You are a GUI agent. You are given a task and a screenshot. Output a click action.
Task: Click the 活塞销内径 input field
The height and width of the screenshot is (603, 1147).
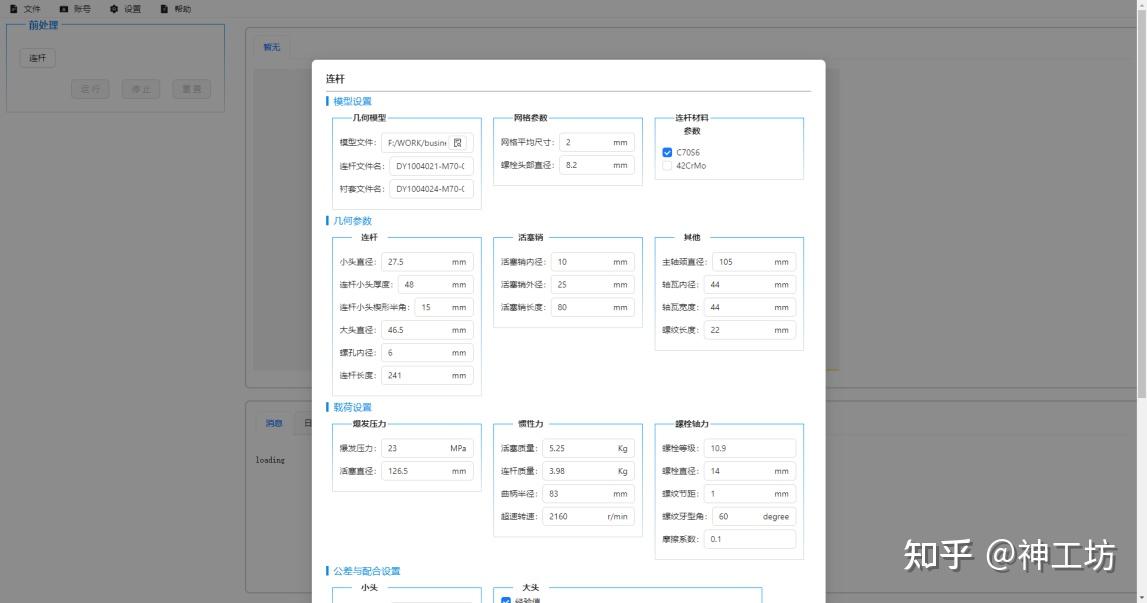593,262
